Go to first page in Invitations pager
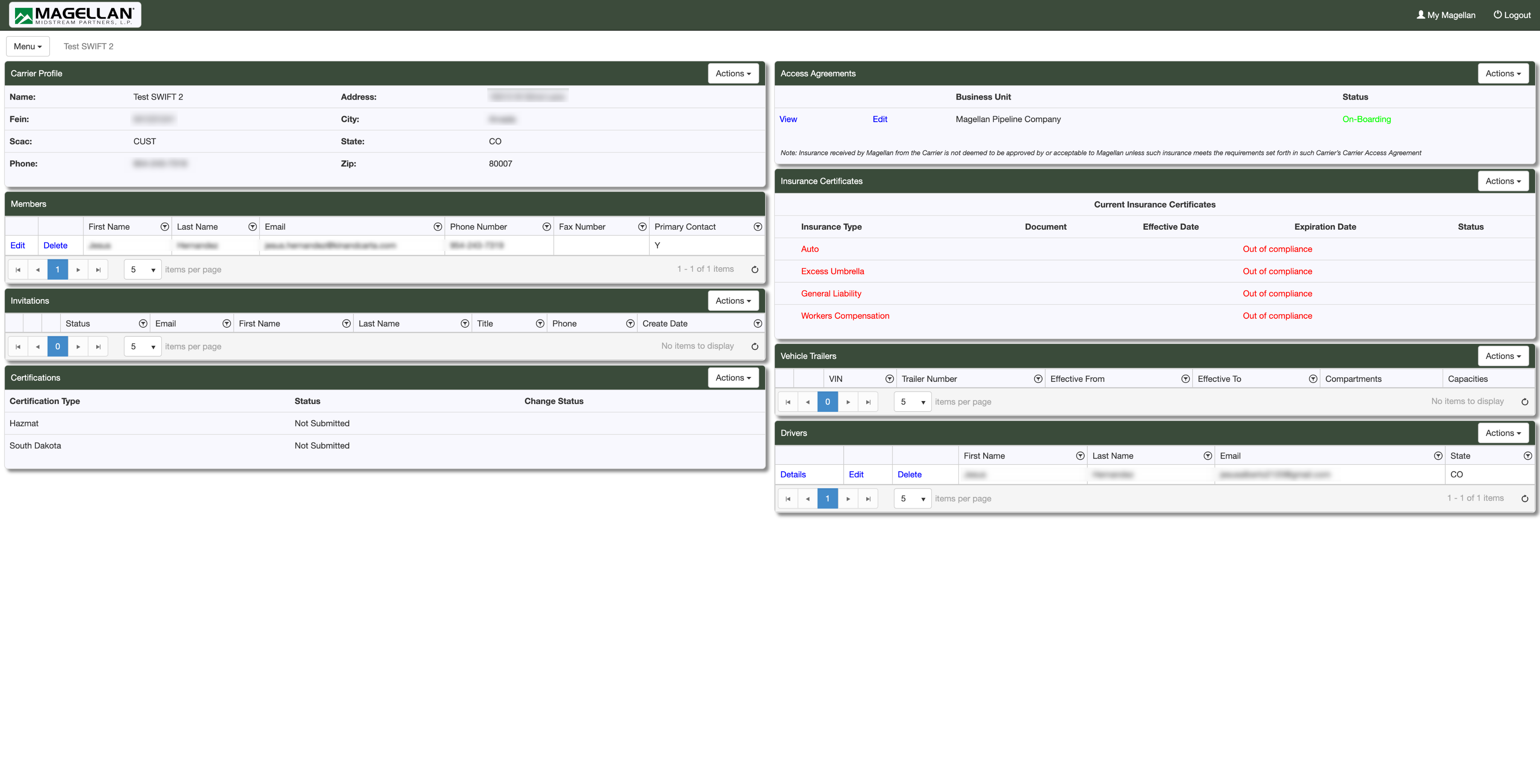Screen dimensions: 1540x784 [x=18, y=347]
